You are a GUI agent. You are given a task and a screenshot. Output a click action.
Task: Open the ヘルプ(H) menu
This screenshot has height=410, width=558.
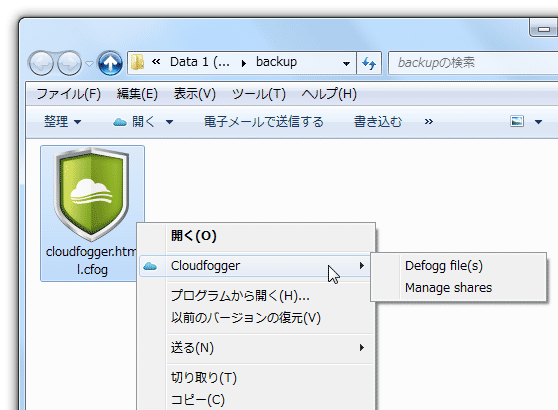329,94
